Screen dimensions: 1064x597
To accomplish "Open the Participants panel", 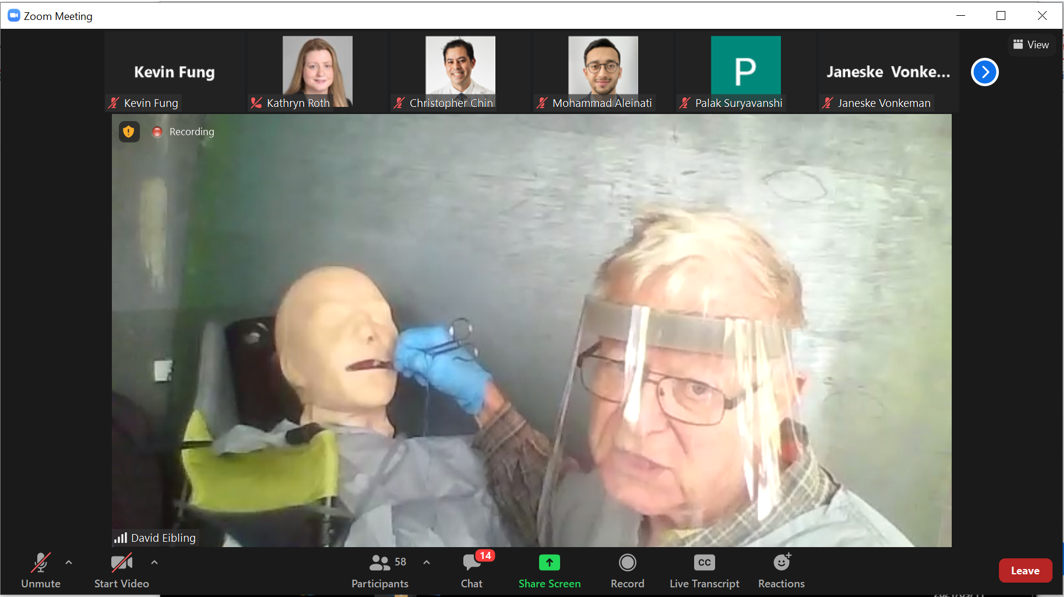I will tap(379, 571).
